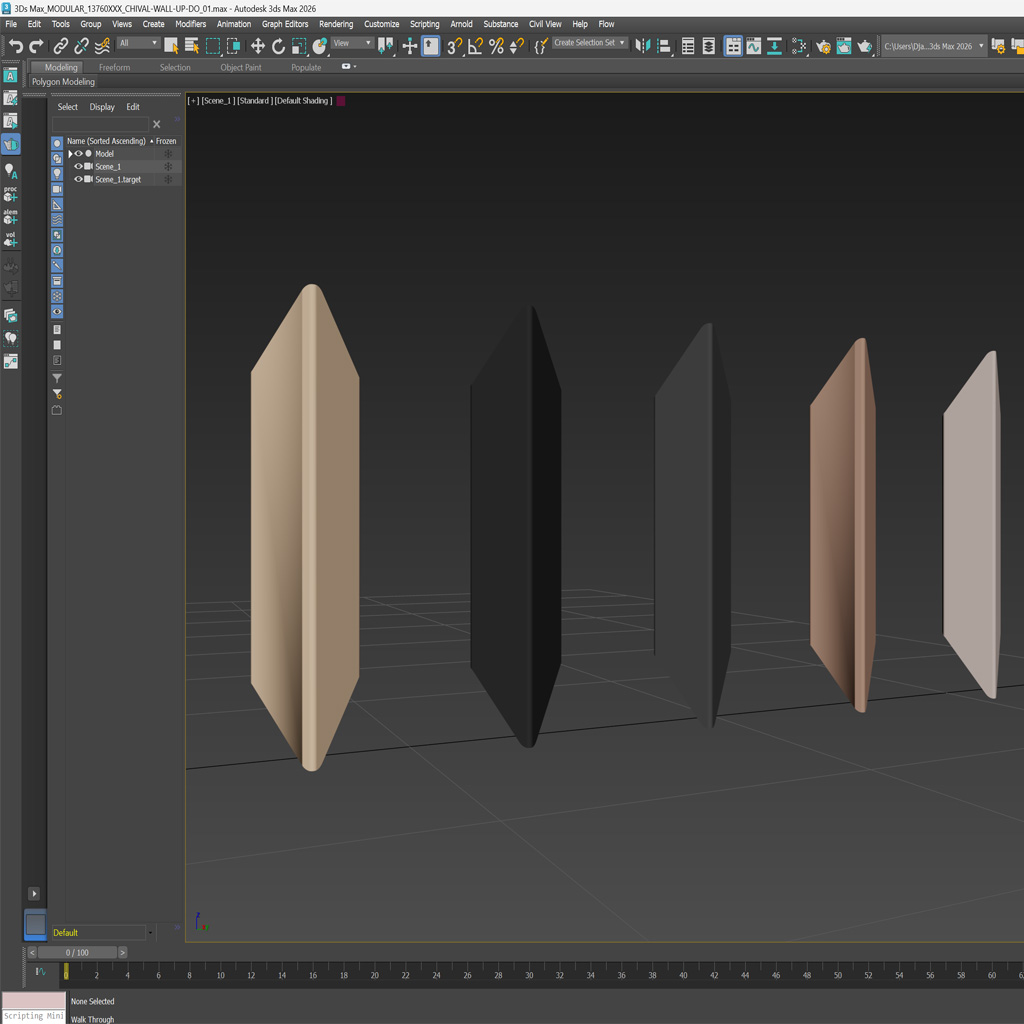The height and width of the screenshot is (1024, 1024).
Task: Open Display menu in Scene Explorer
Action: [102, 107]
